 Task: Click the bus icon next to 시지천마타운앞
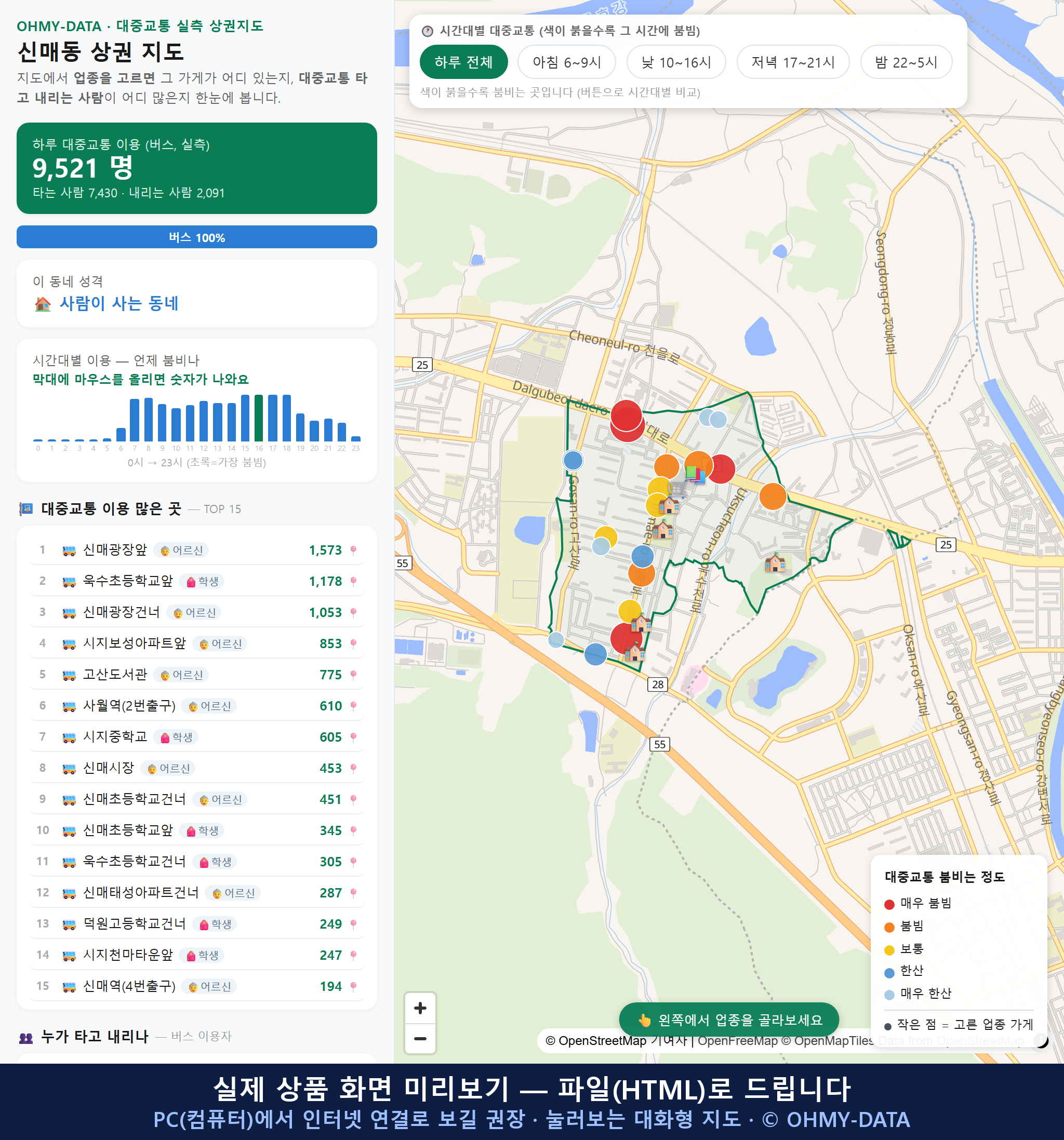coord(69,955)
